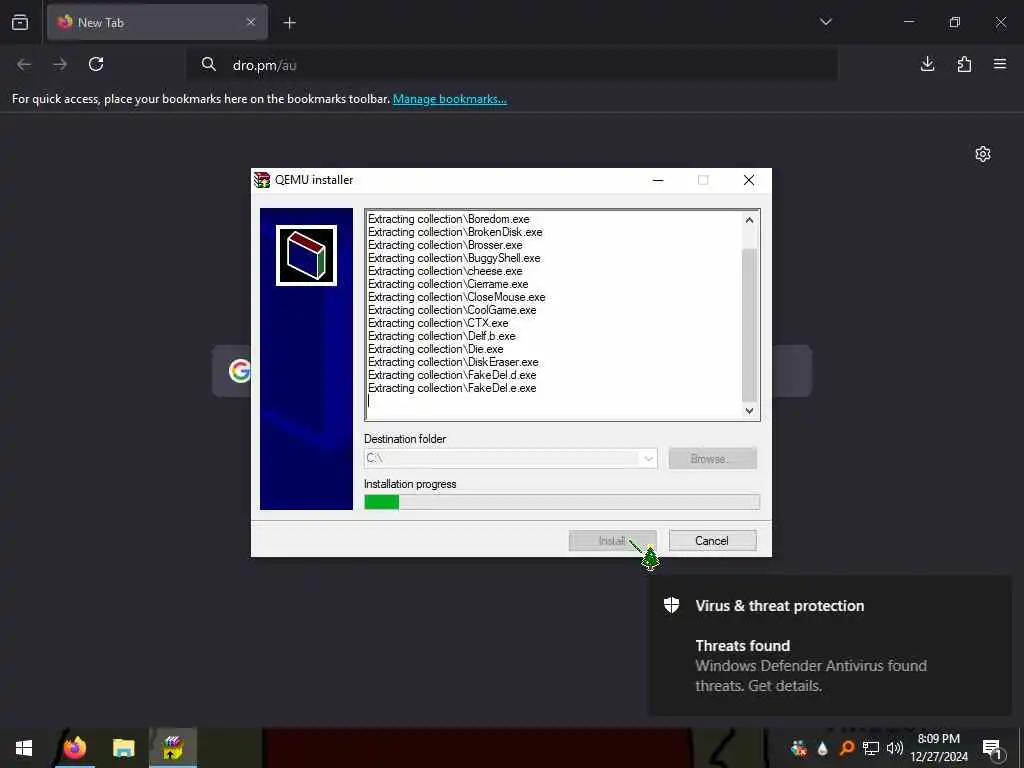The width and height of the screenshot is (1024, 768).
Task: Click the Installation progress bar
Action: pyautogui.click(x=562, y=502)
